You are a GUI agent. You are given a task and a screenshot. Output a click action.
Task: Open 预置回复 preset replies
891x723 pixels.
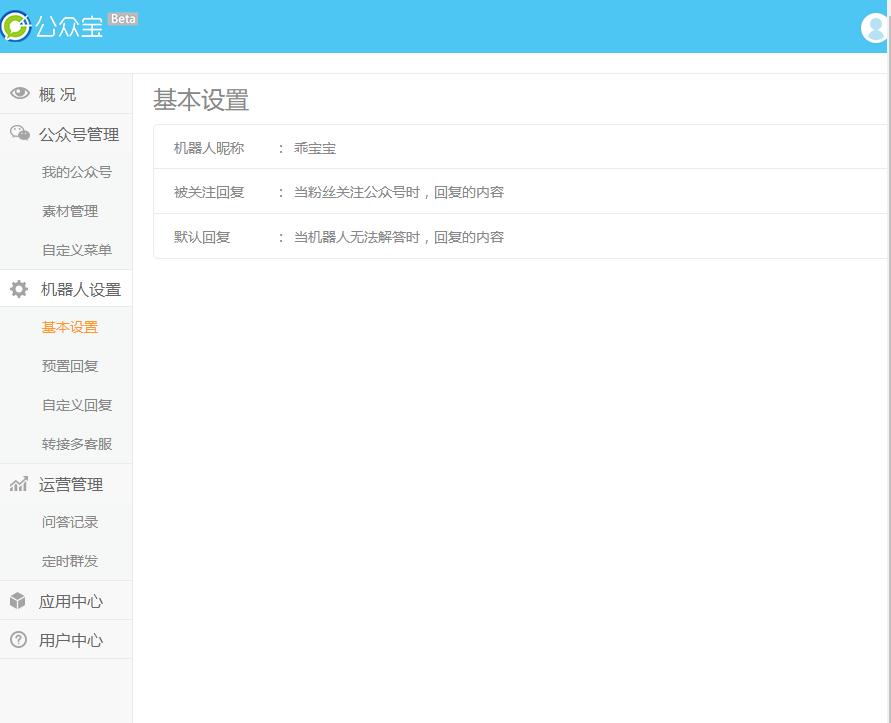(x=69, y=365)
